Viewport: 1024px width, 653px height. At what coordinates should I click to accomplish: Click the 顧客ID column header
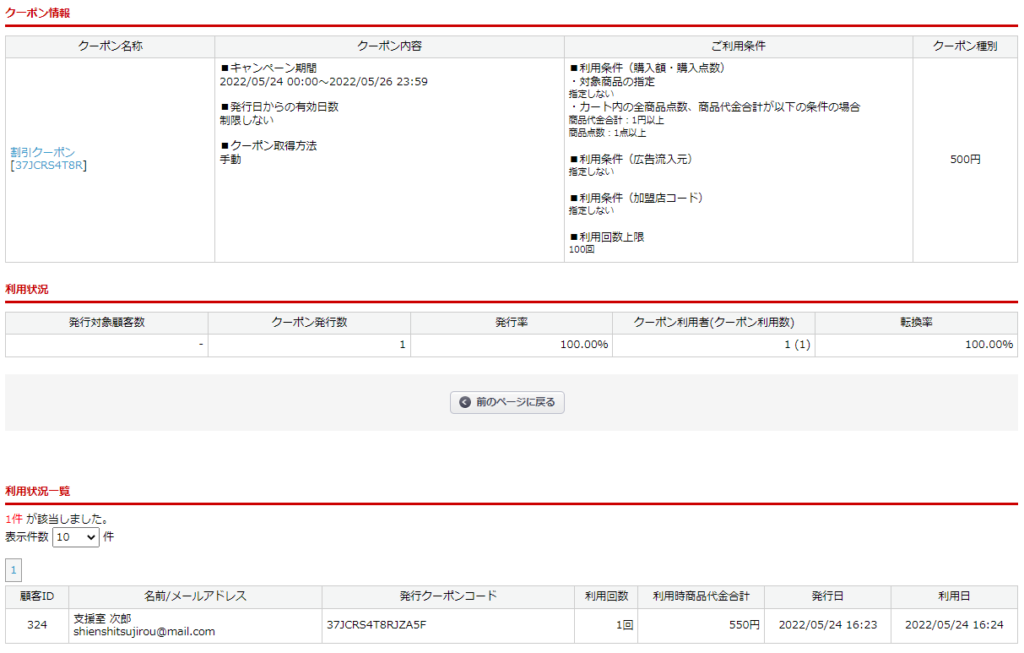[37, 596]
